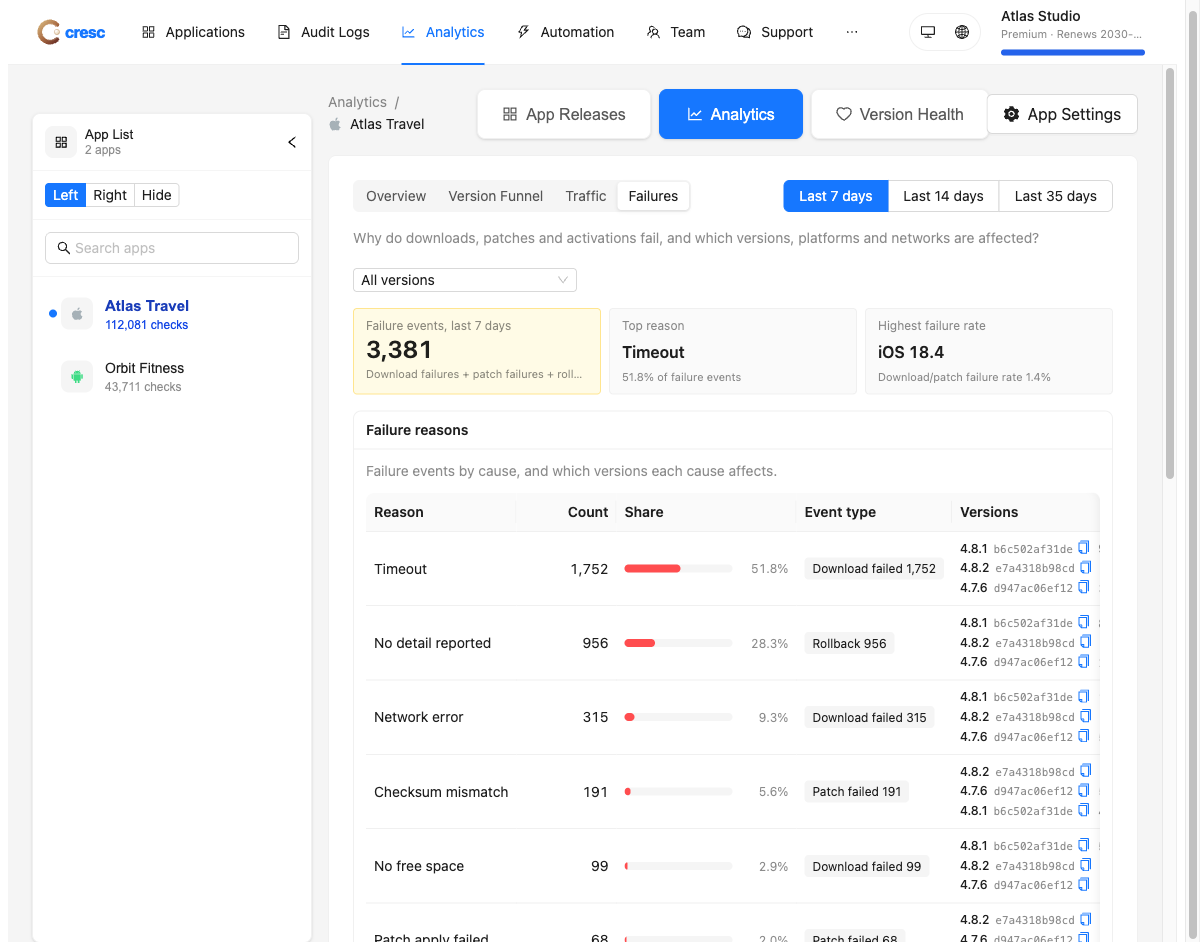Open the Atlas Studio account menu

(x=1073, y=32)
